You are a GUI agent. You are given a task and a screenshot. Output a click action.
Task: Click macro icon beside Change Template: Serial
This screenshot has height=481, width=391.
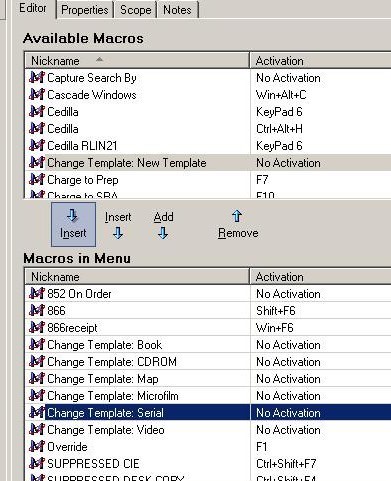(x=37, y=413)
